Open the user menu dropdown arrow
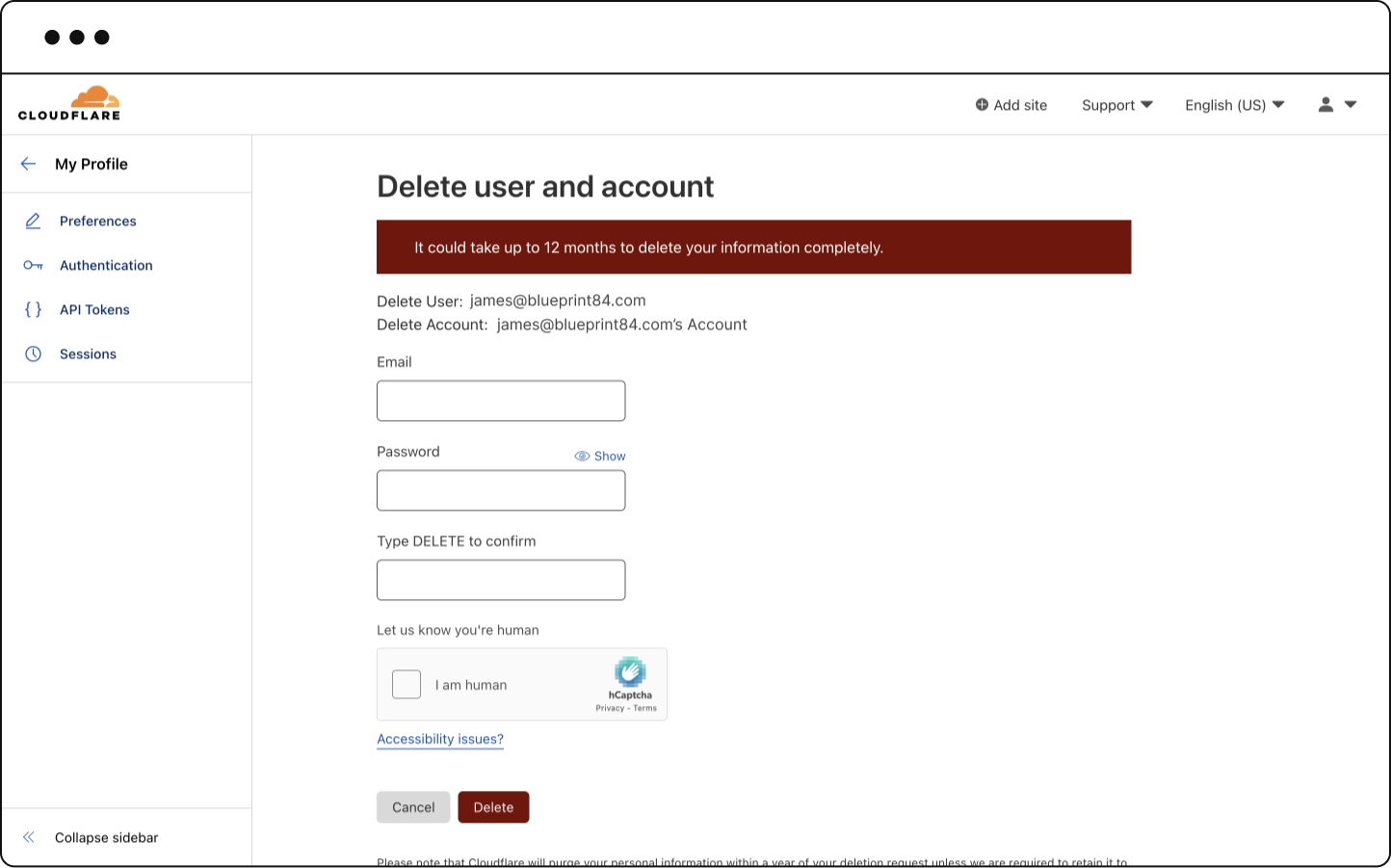The height and width of the screenshot is (868, 1391). click(1351, 105)
